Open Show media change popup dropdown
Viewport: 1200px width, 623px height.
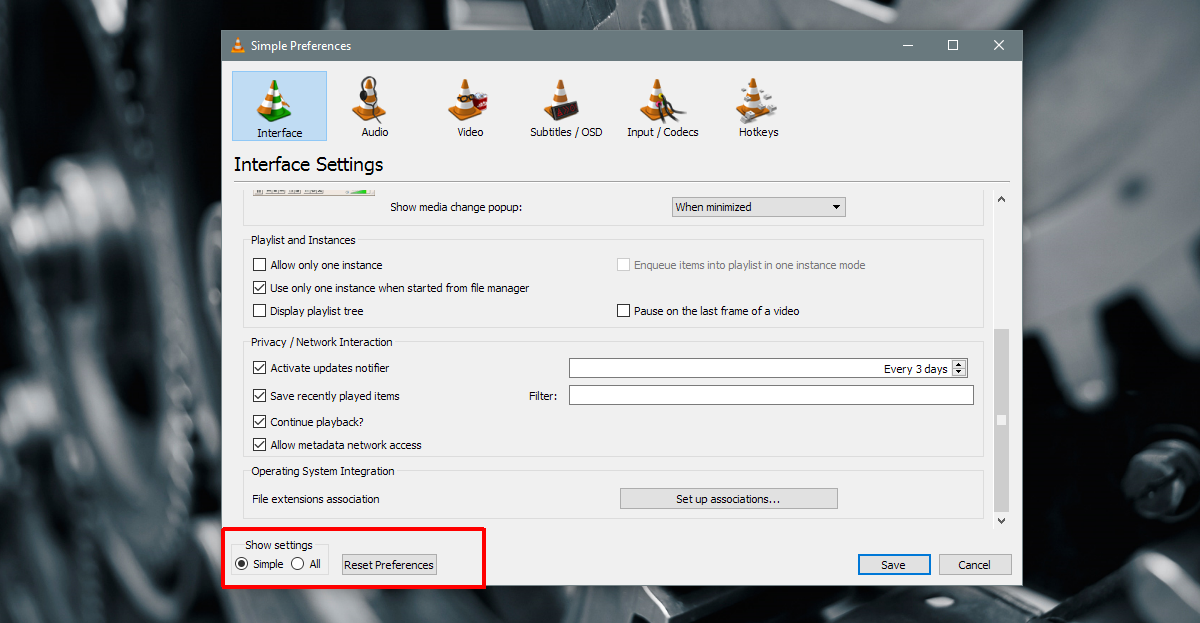click(759, 207)
